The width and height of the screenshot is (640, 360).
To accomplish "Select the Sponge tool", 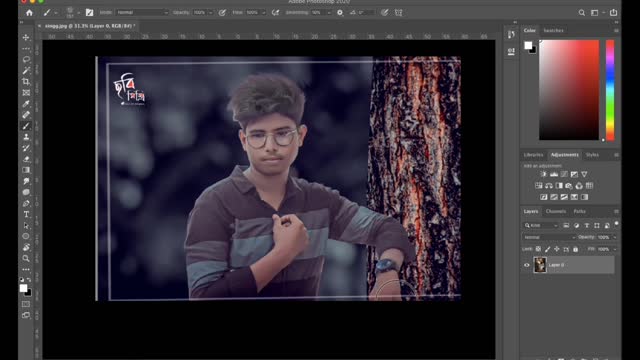I will point(26,192).
